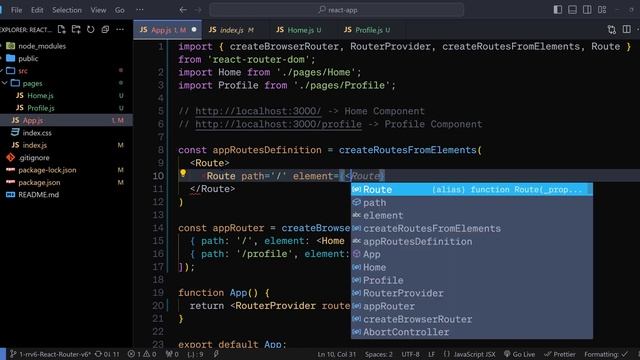Toggle the primary side bar
The width and height of the screenshot is (640, 360).
tap(558, 10)
